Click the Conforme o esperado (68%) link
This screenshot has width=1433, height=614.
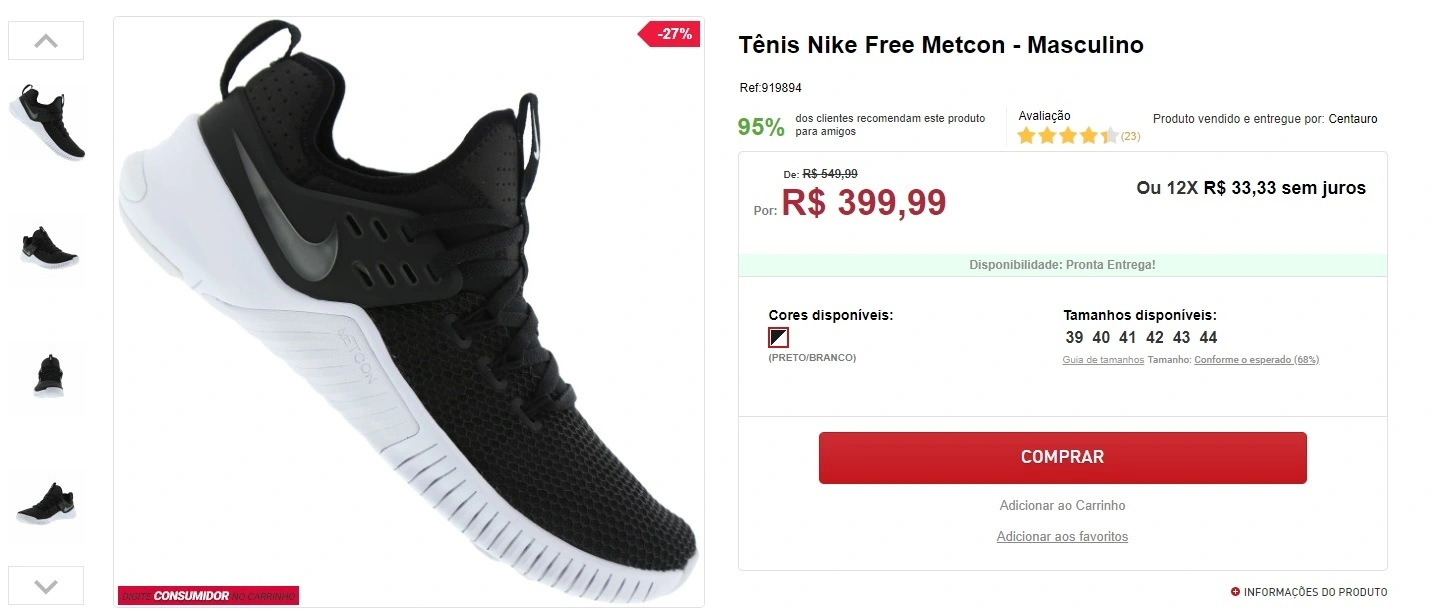pyautogui.click(x=1256, y=359)
